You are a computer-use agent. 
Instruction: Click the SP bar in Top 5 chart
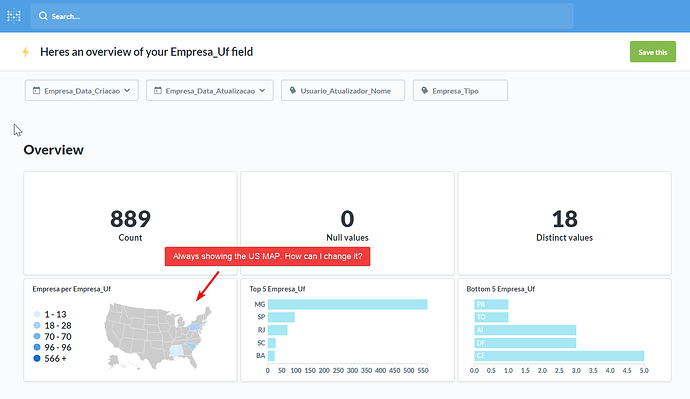281,317
